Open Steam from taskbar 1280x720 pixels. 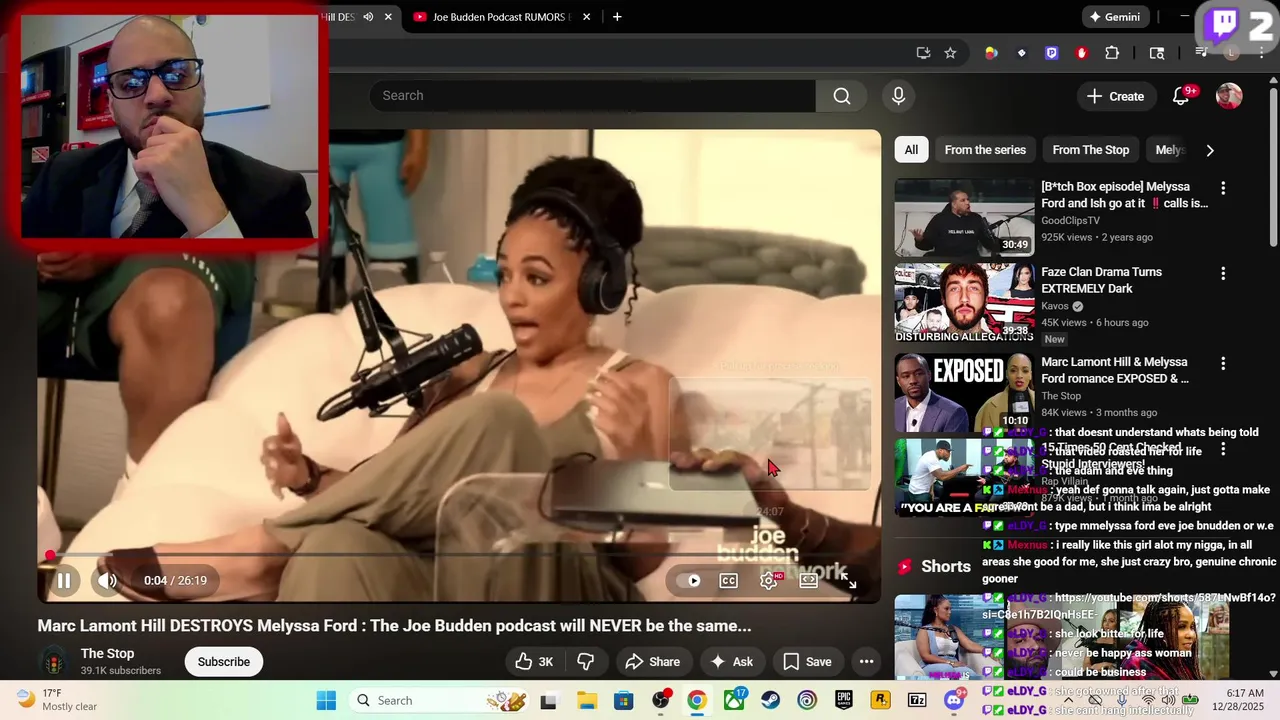point(770,700)
